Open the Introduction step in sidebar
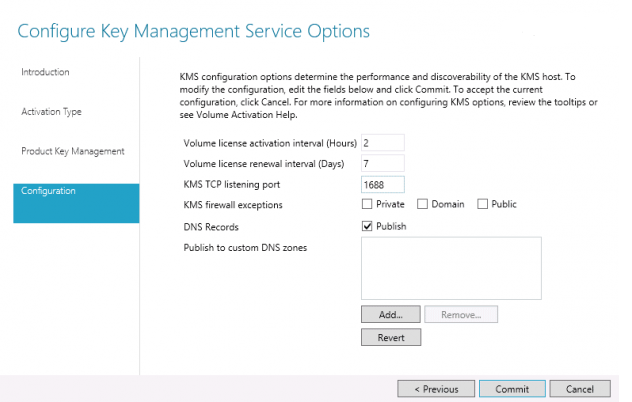632x402 pixels. (45, 72)
